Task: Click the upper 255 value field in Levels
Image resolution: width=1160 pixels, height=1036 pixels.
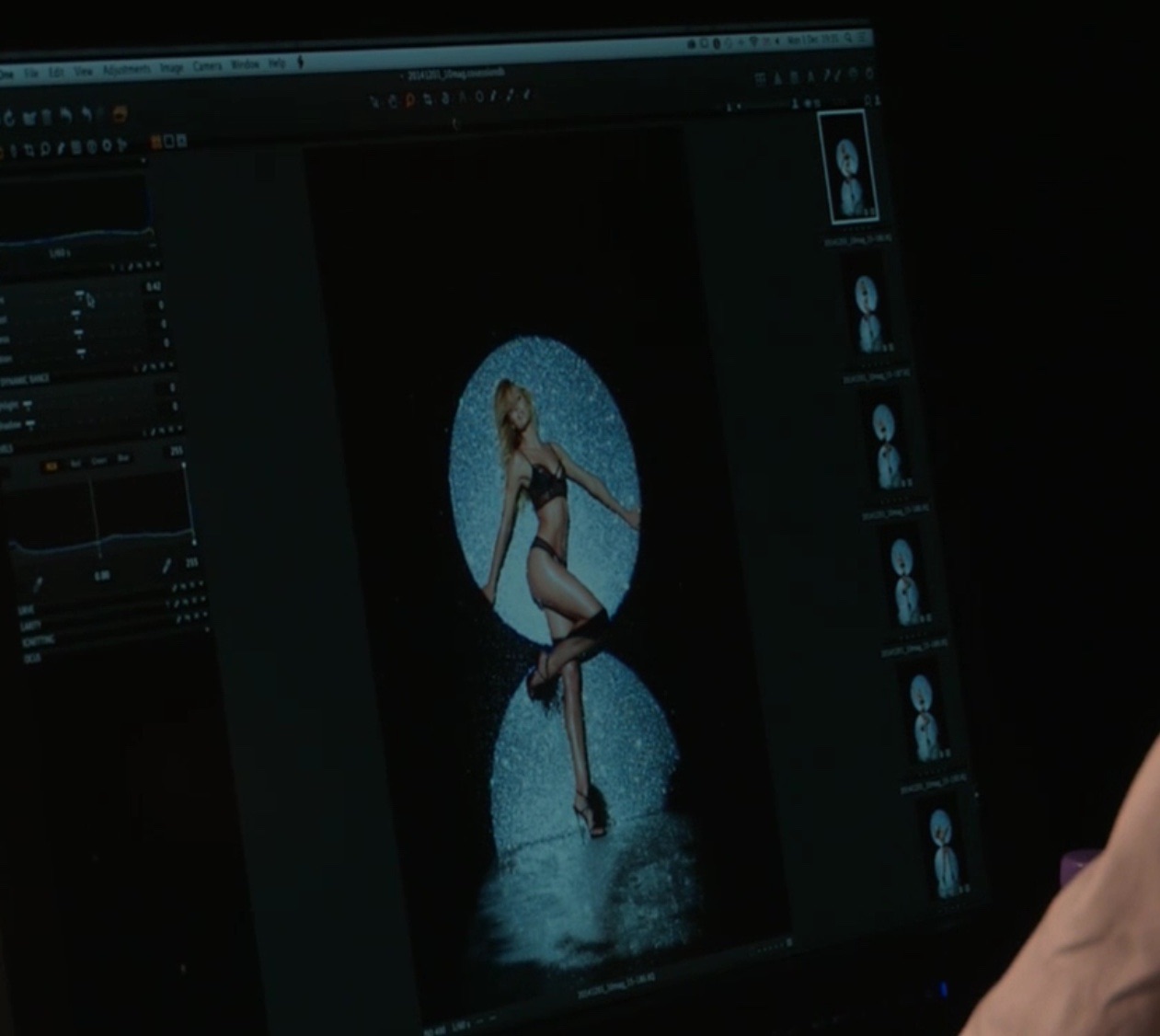Action: pos(176,452)
